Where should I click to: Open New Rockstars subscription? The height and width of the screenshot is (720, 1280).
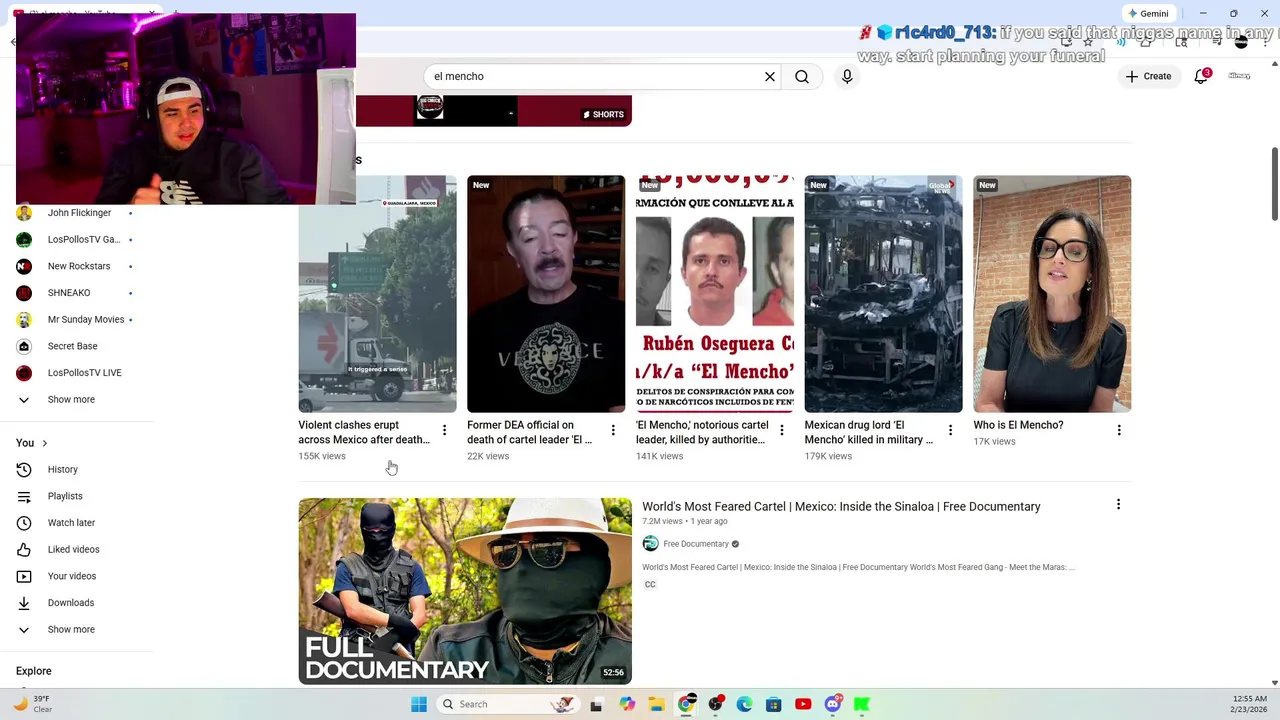click(x=77, y=266)
